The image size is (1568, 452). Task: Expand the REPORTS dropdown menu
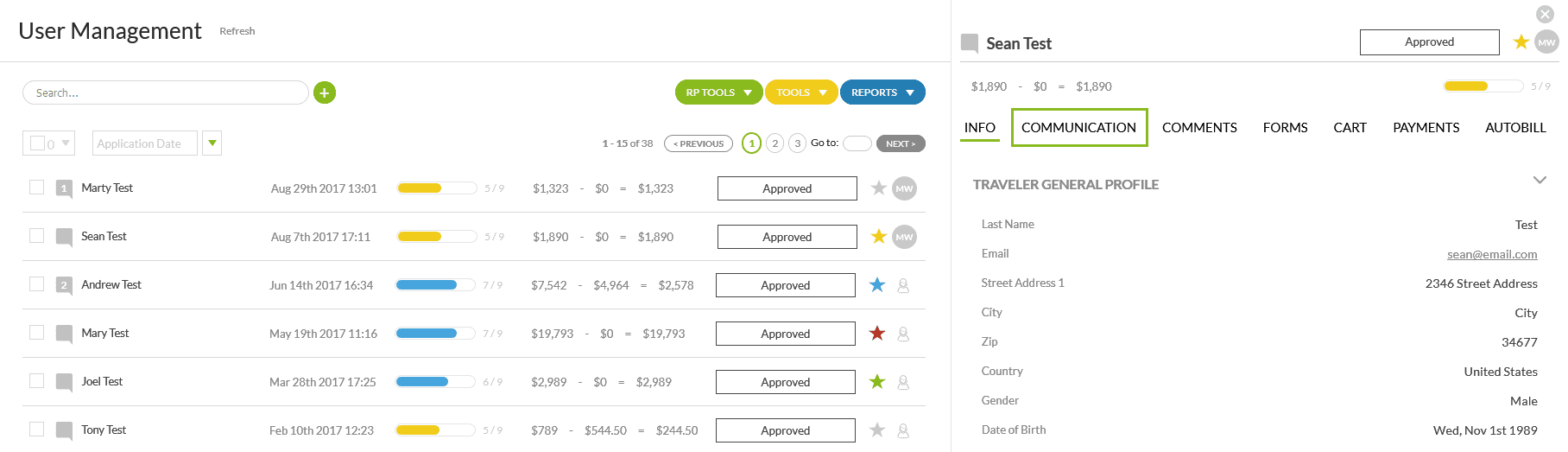click(x=882, y=92)
